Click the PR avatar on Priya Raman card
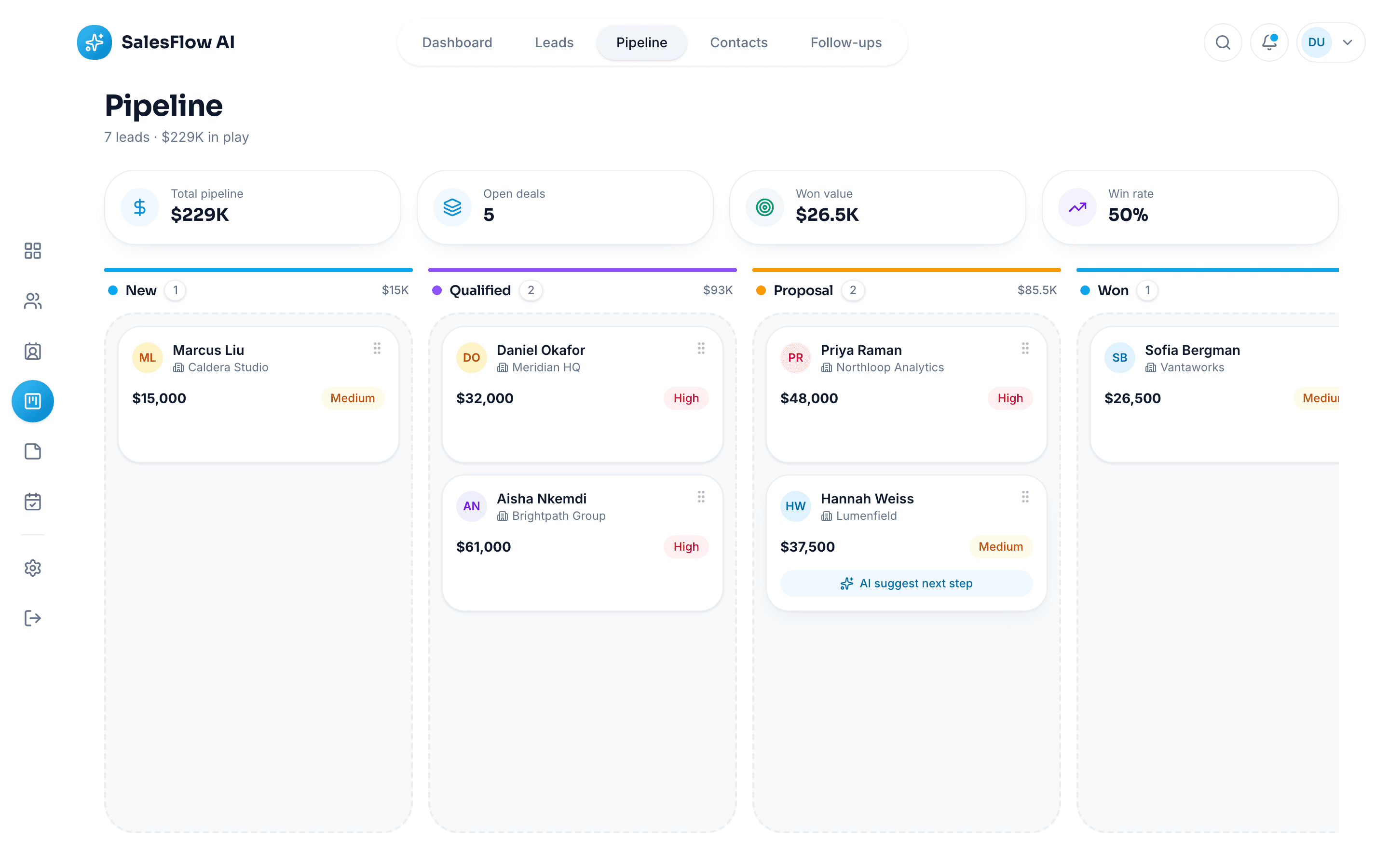 point(795,358)
